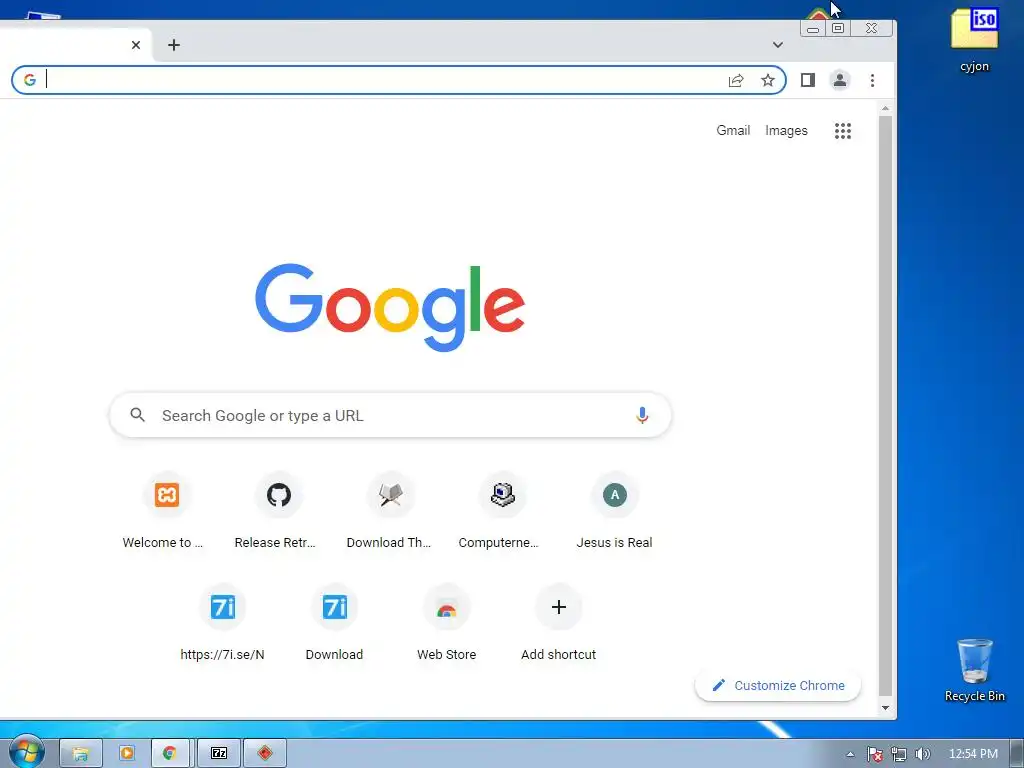Screen dimensions: 1024x768
Task: Open the 7i Download shortcut tile
Action: (x=334, y=624)
